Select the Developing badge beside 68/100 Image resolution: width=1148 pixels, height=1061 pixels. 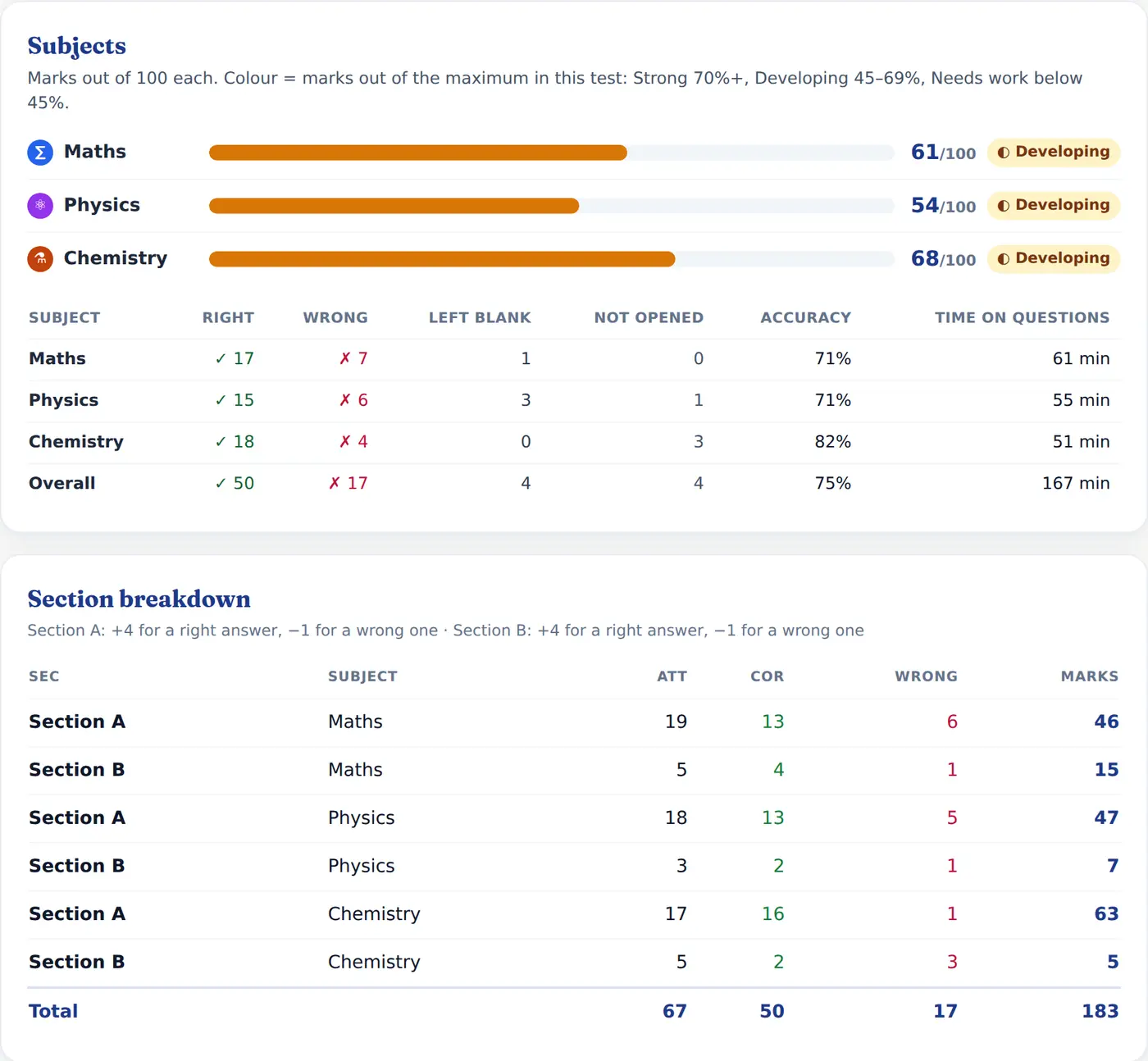point(1054,258)
